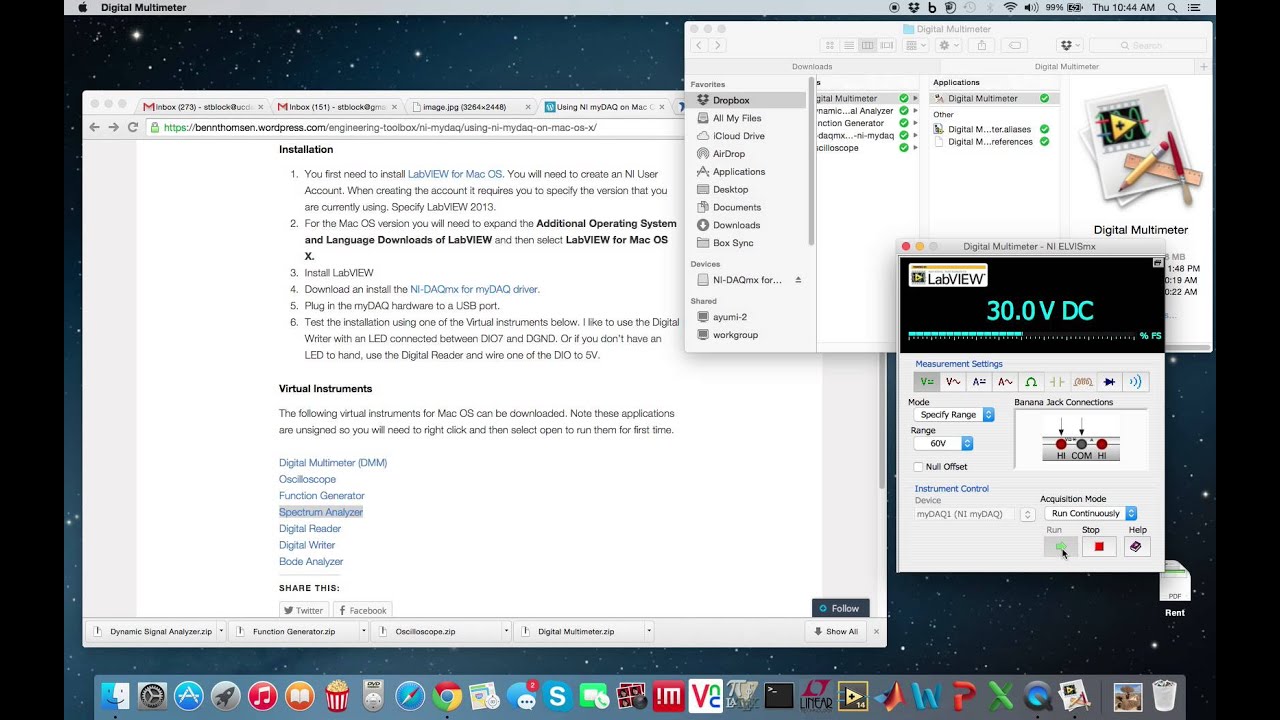Go back in Finder window
Image resolution: width=1280 pixels, height=720 pixels.
(698, 45)
